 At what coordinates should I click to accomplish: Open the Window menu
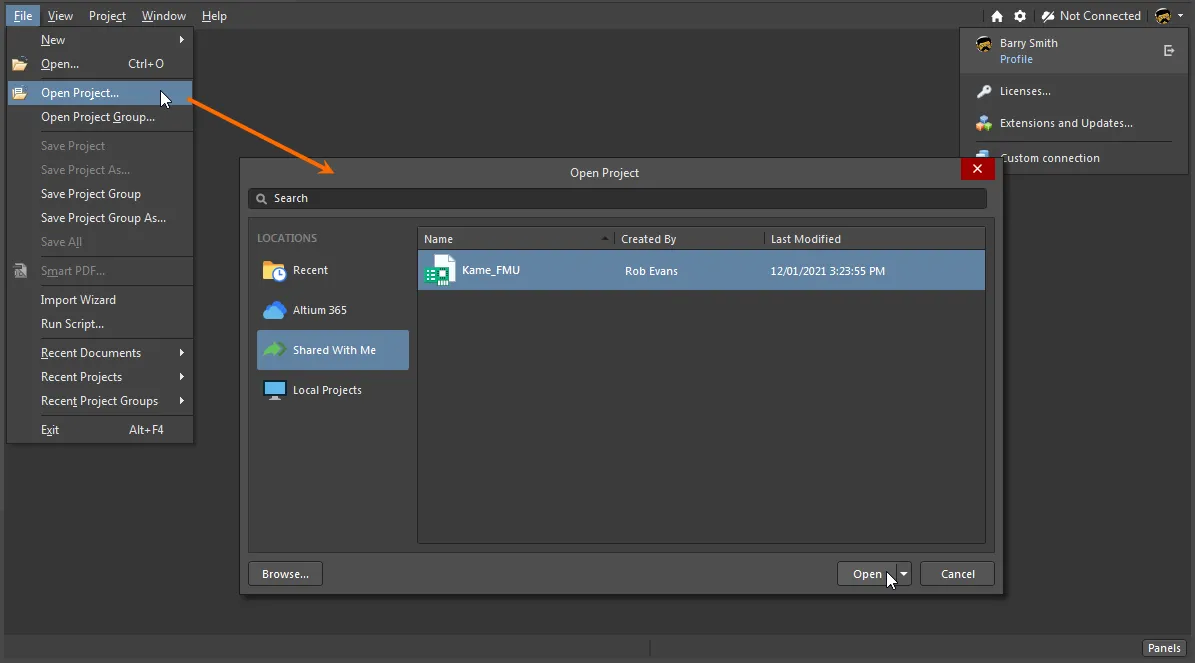tap(164, 16)
